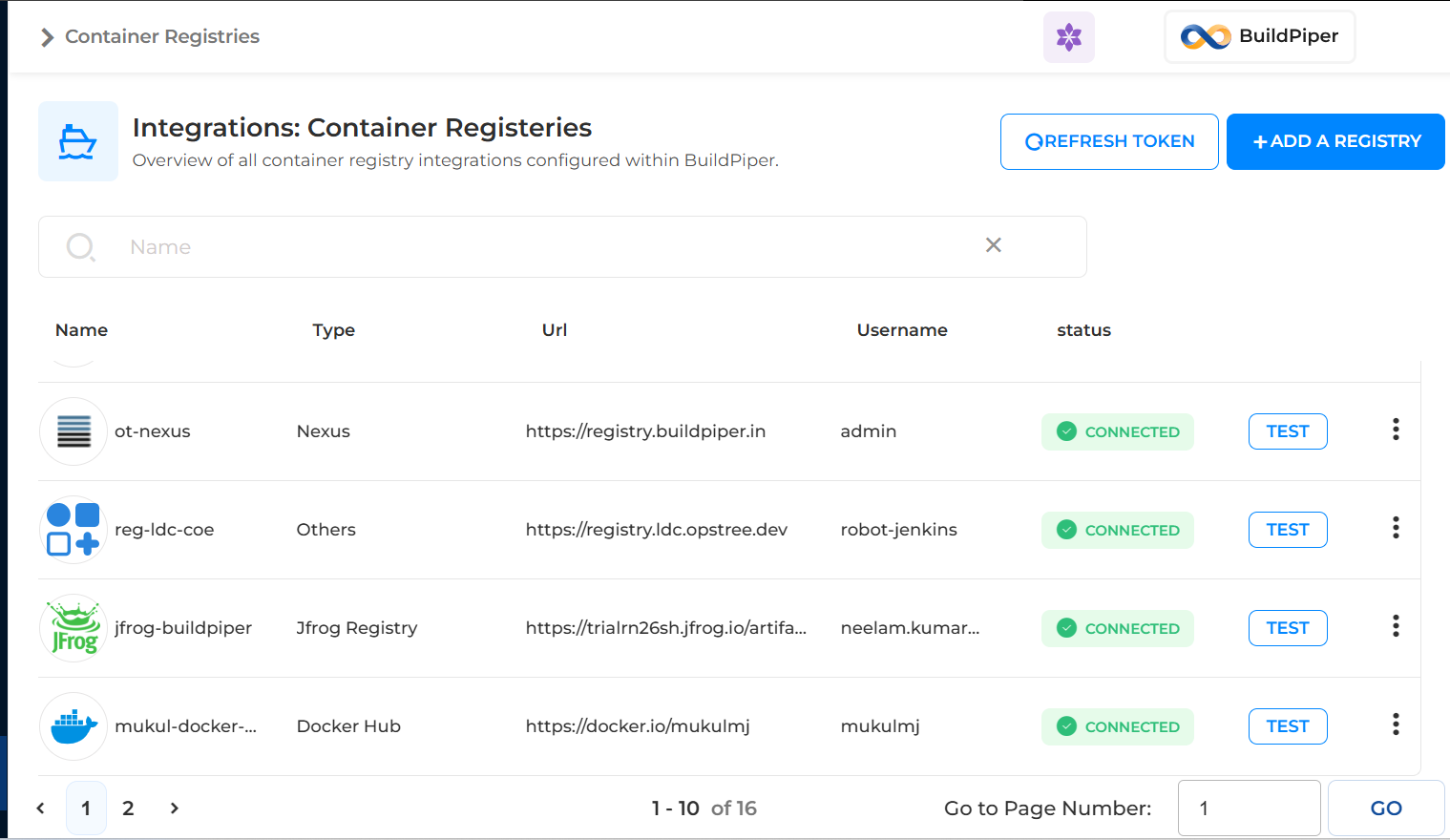Click URL https://docker.io/mukulmj

tap(638, 726)
